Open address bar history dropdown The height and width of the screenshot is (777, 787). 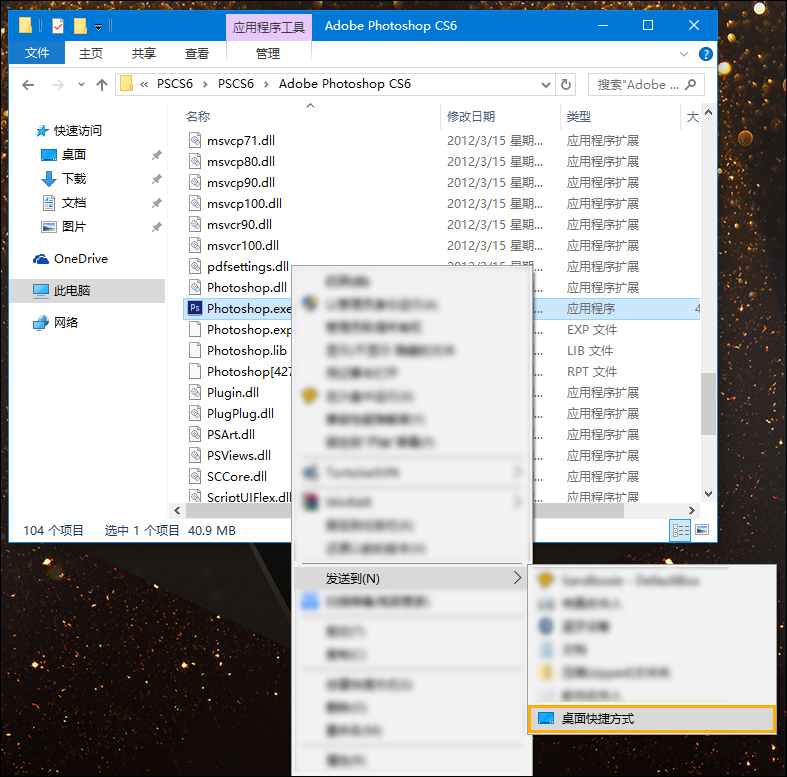click(x=546, y=85)
